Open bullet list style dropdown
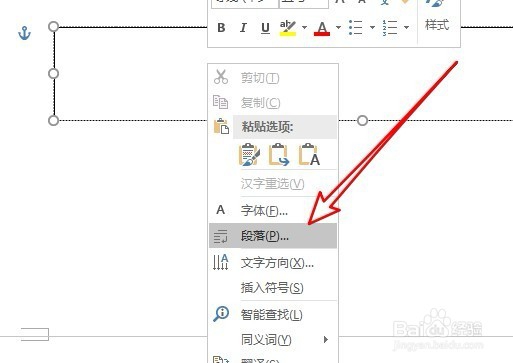 [x=372, y=27]
